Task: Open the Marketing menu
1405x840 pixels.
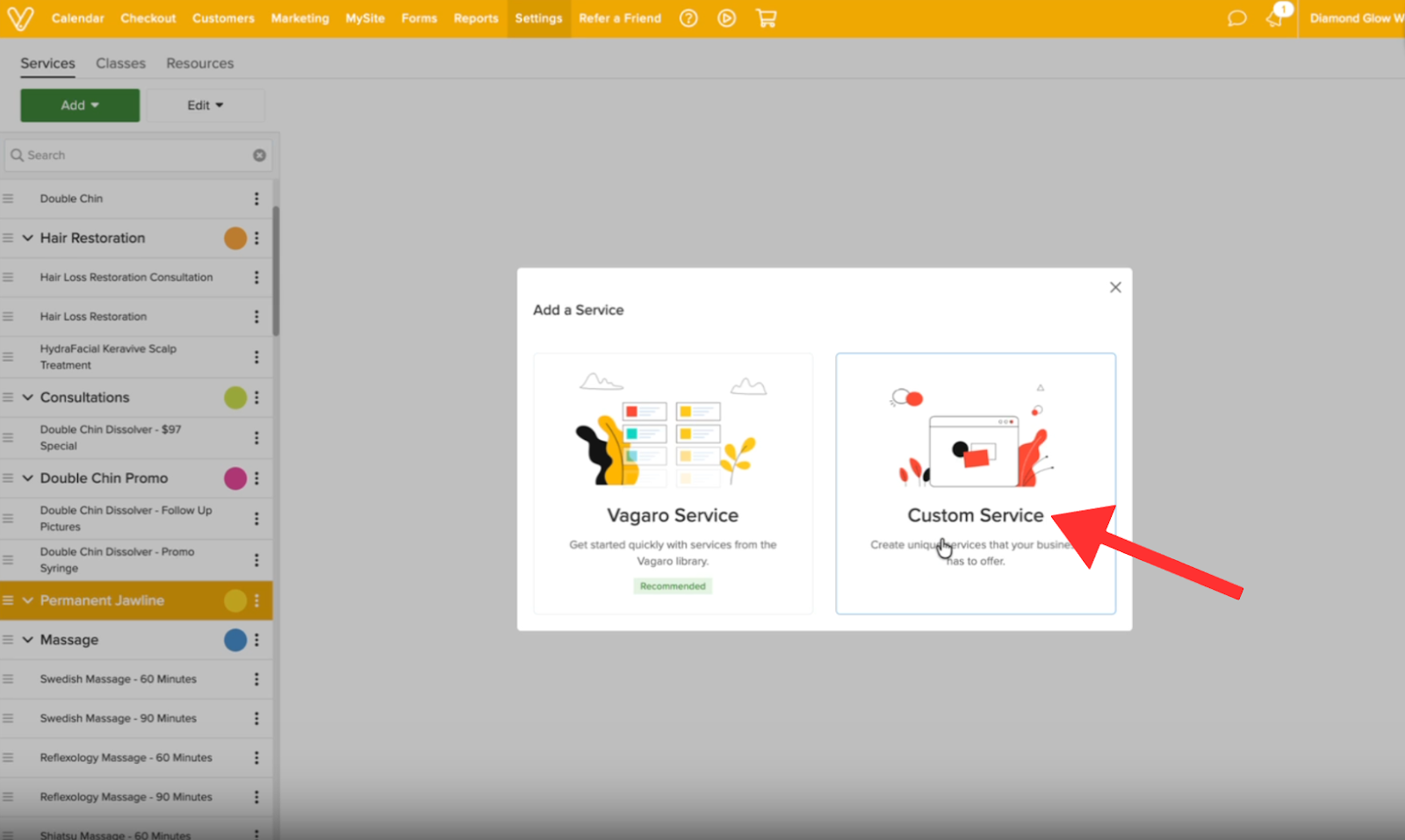Action: tap(299, 18)
